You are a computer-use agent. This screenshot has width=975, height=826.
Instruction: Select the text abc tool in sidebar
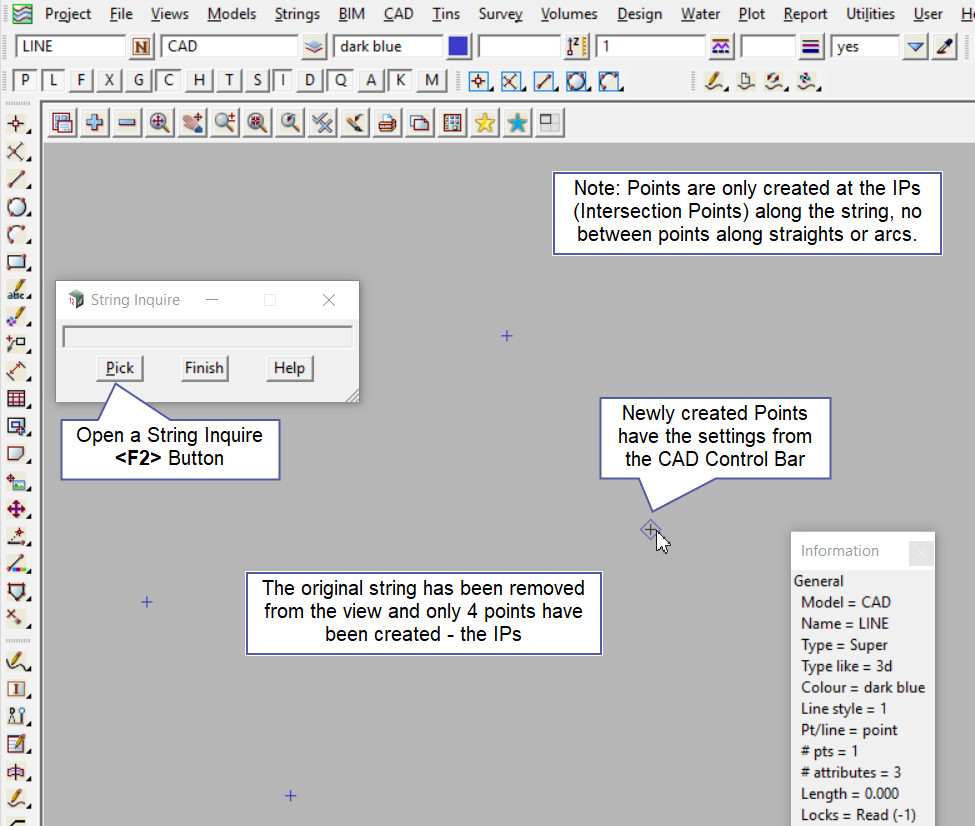(17, 290)
